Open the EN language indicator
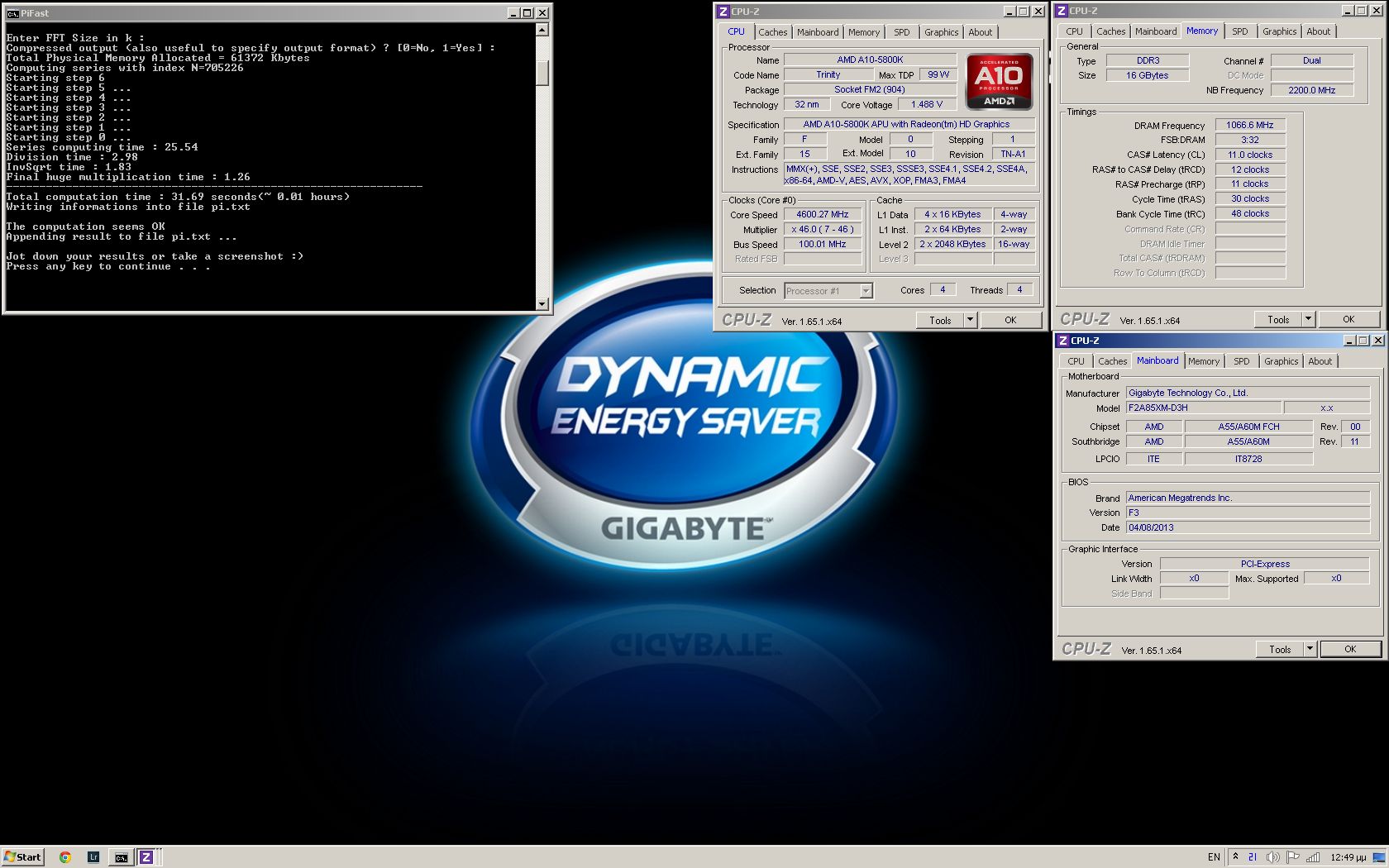This screenshot has height=868, width=1389. click(1214, 857)
